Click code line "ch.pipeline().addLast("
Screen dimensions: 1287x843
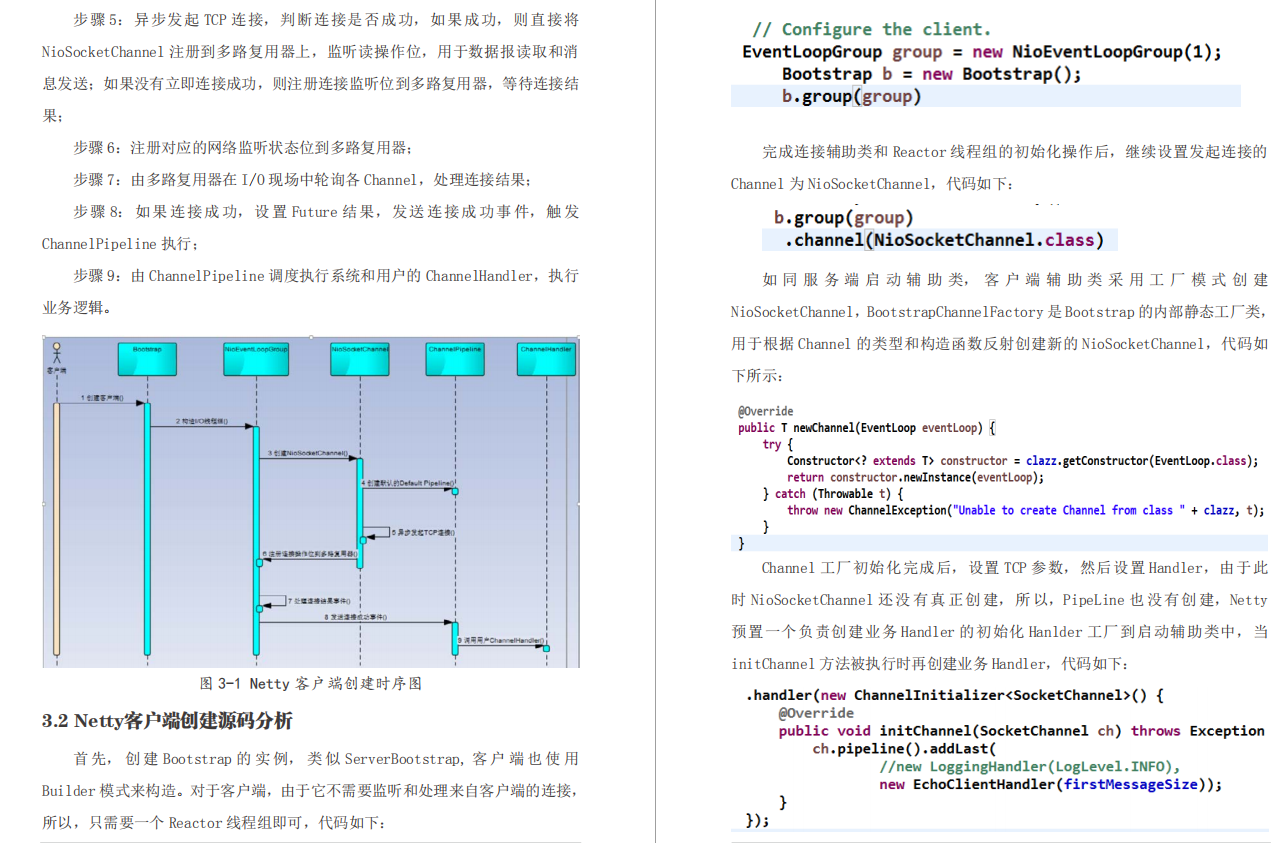click(x=905, y=749)
